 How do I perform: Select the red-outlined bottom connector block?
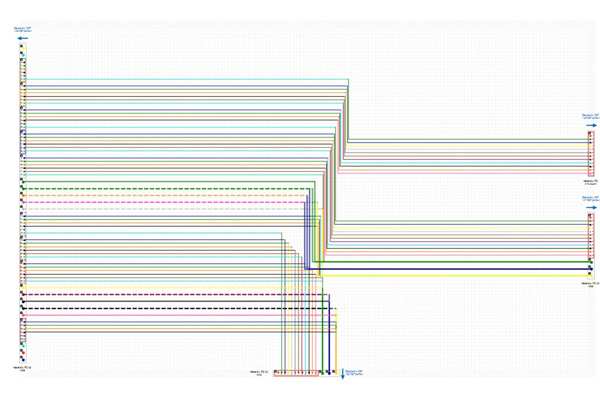click(296, 372)
